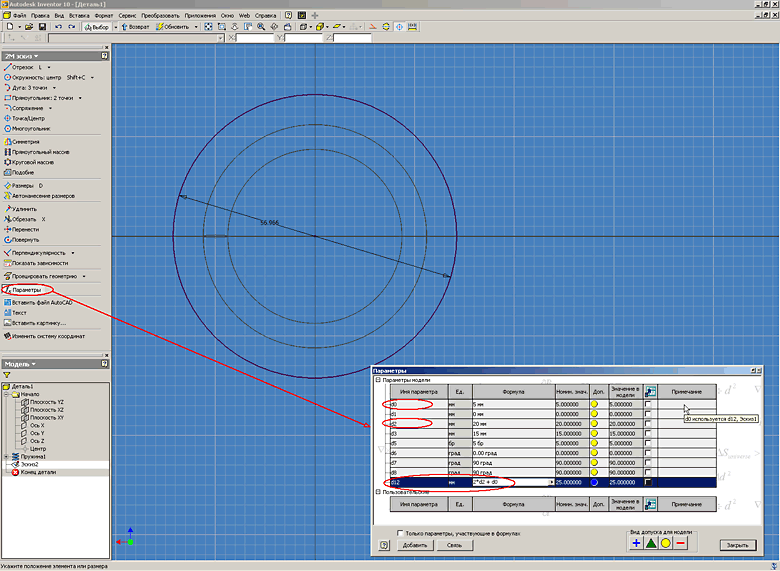Select the Текст tool in sketch panel

[15, 313]
